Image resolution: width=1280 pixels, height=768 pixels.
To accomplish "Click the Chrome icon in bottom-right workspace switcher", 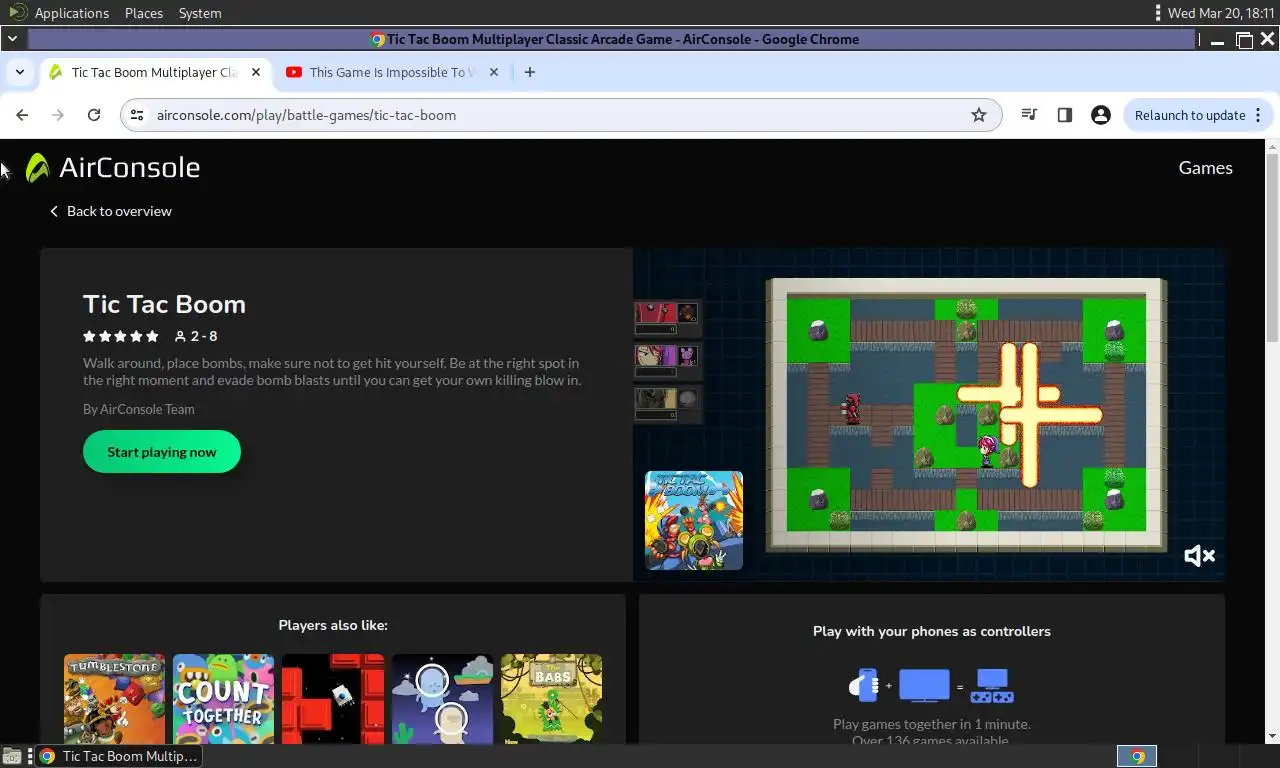I will pos(1137,757).
